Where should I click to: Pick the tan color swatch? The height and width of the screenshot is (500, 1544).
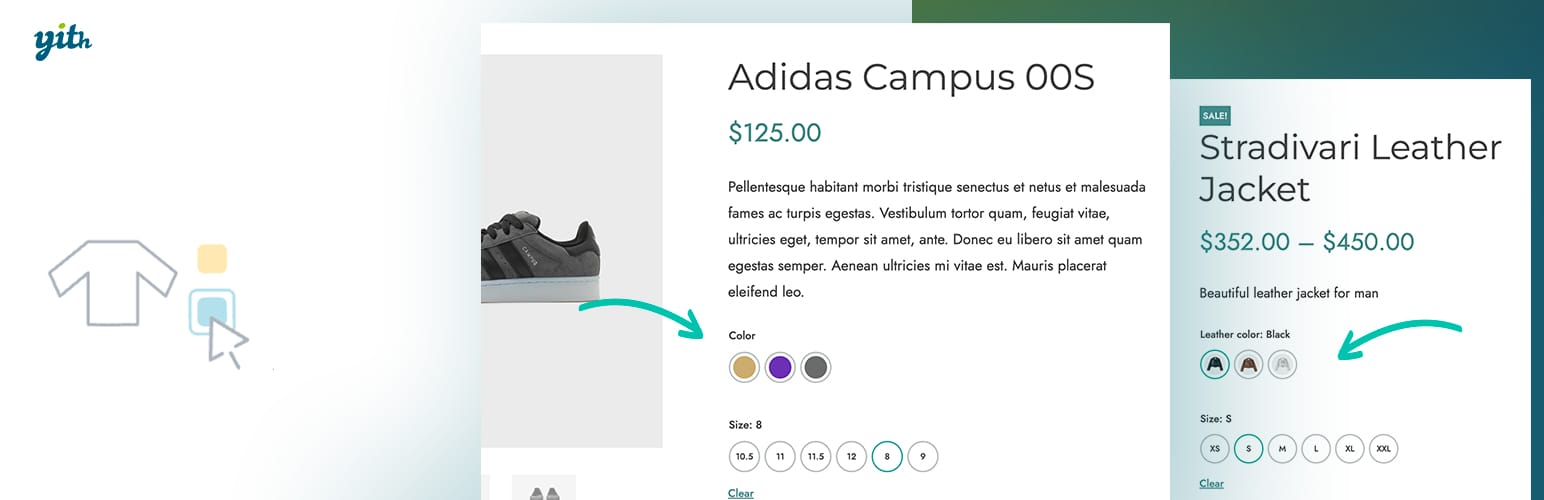(744, 368)
